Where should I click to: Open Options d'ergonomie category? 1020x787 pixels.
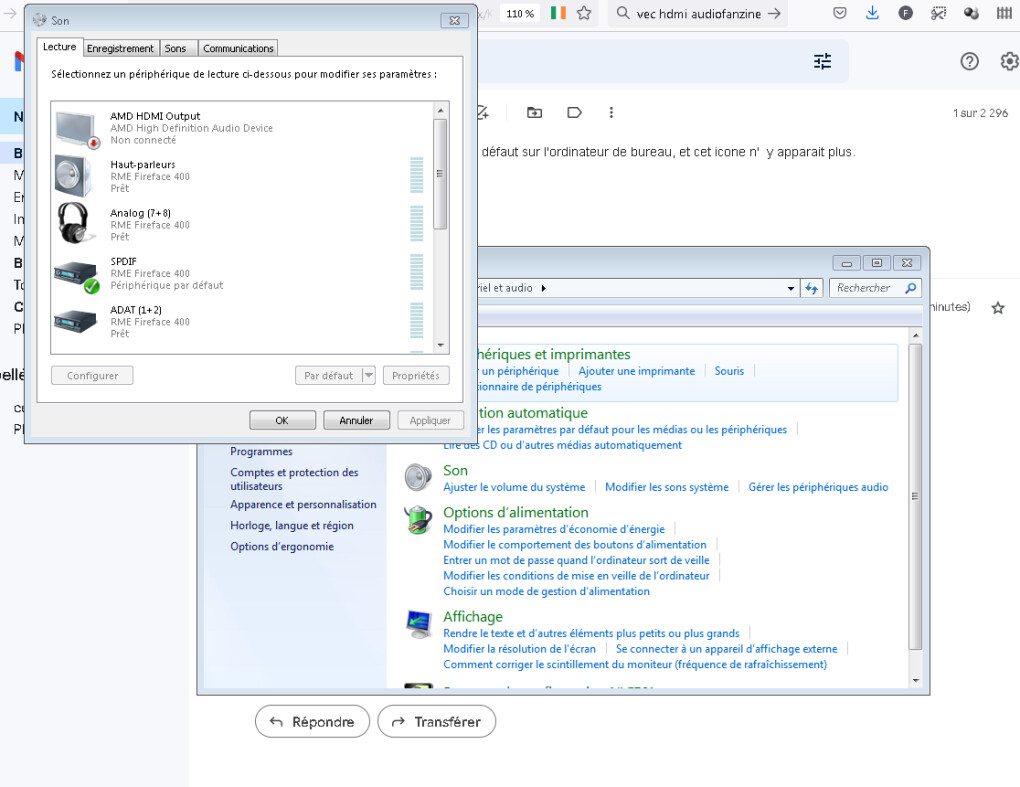[282, 546]
